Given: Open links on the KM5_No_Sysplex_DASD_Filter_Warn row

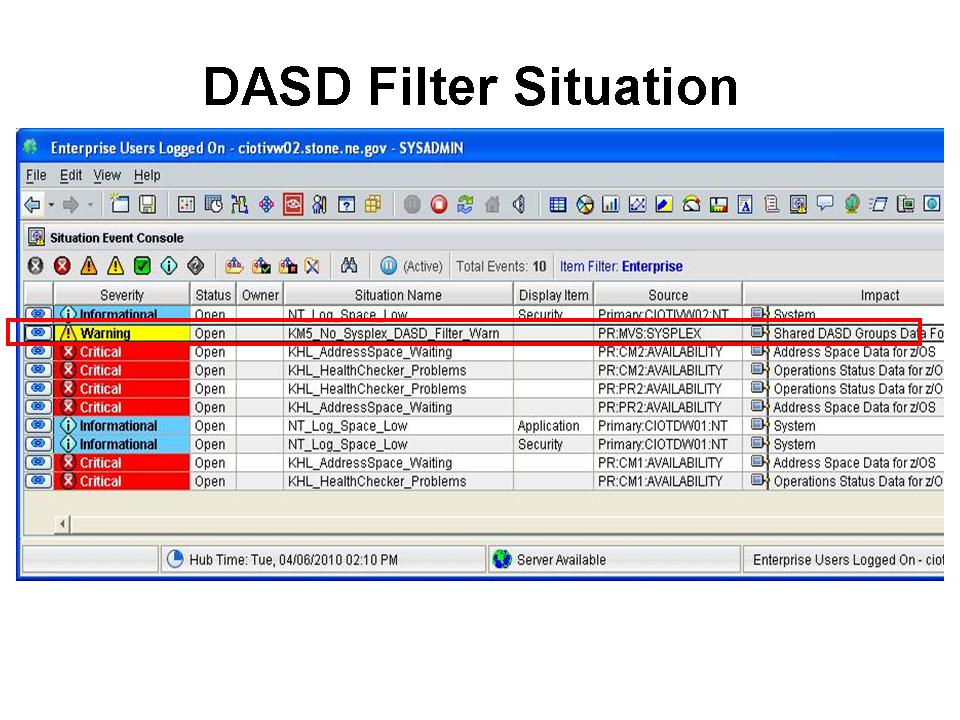Looking at the screenshot, I should [37, 332].
